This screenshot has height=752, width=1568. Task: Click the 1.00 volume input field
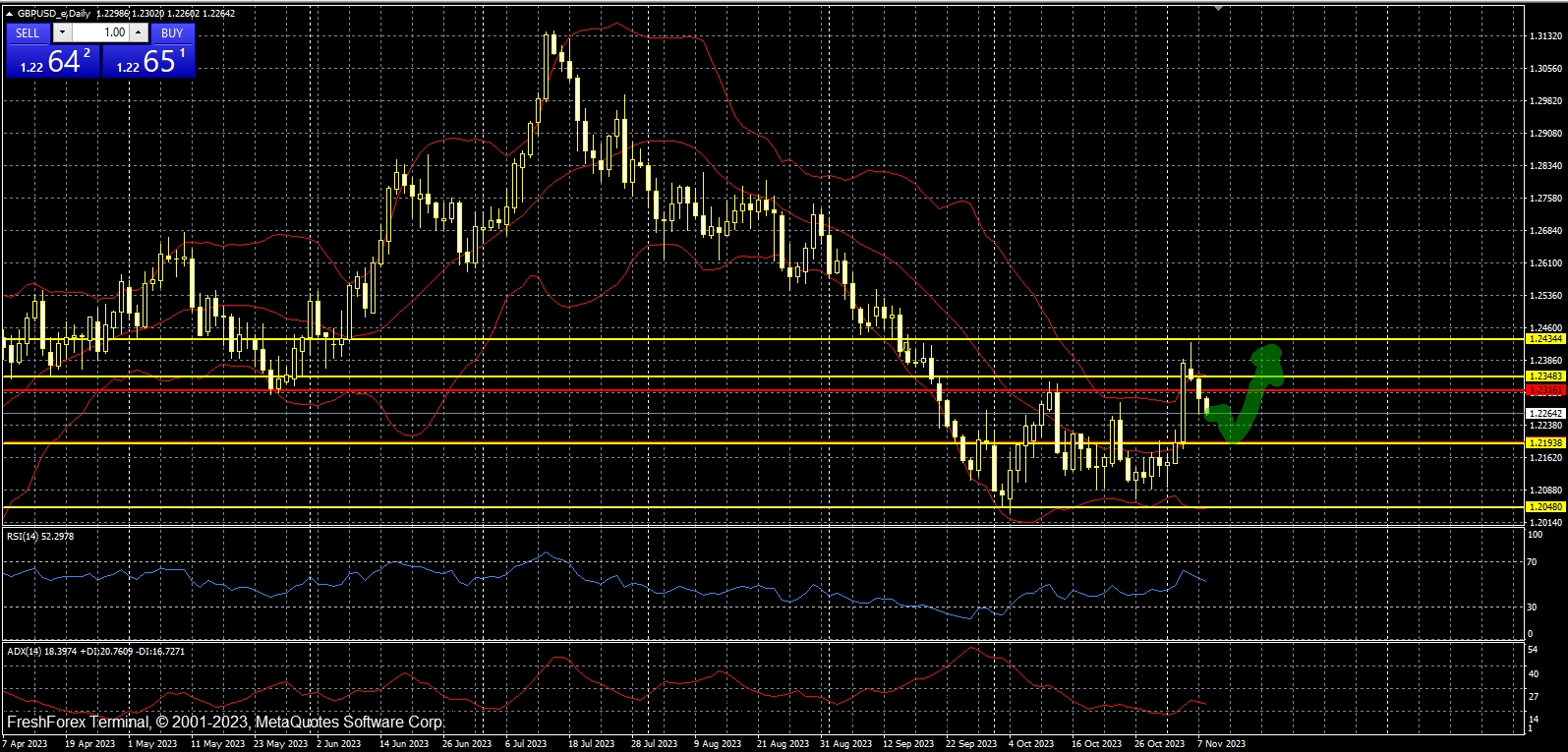coord(101,32)
